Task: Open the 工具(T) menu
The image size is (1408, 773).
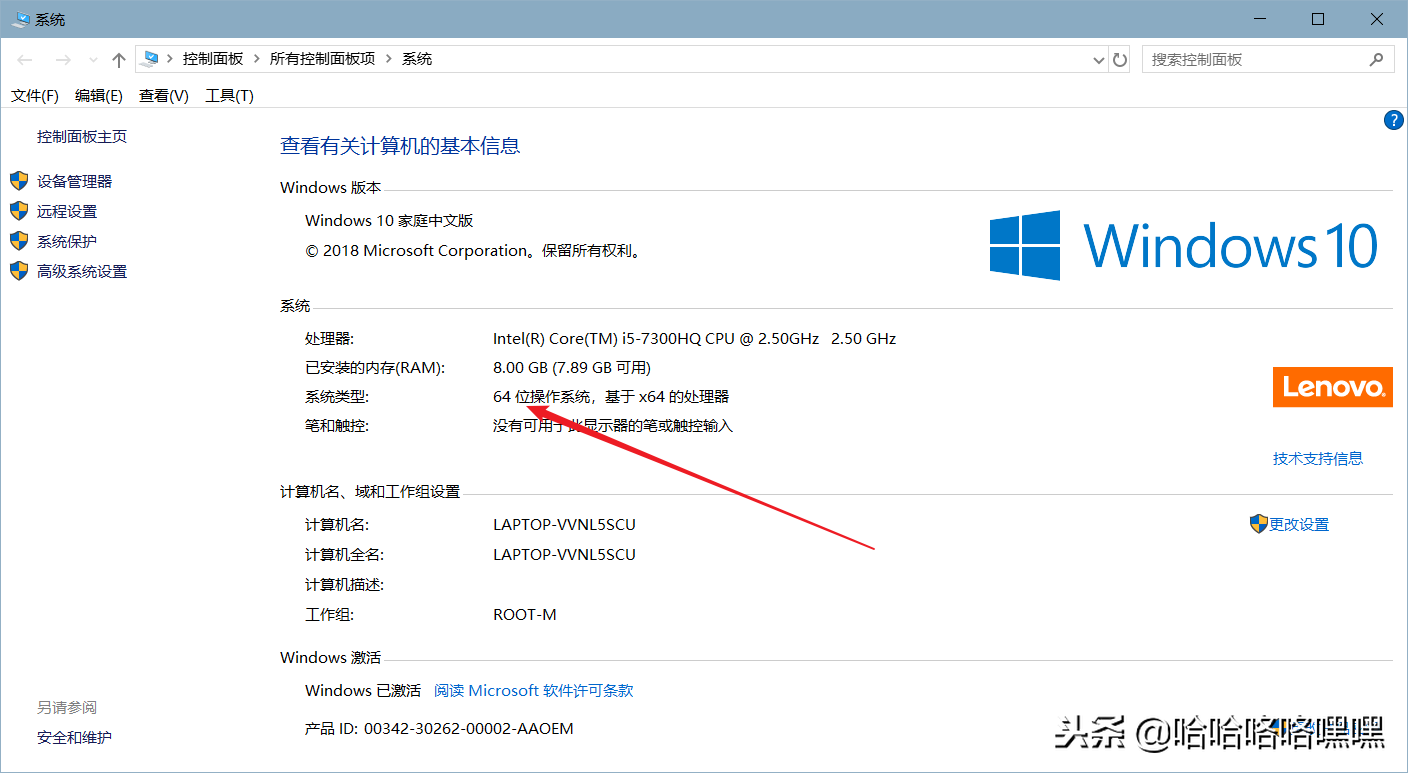Action: point(229,96)
